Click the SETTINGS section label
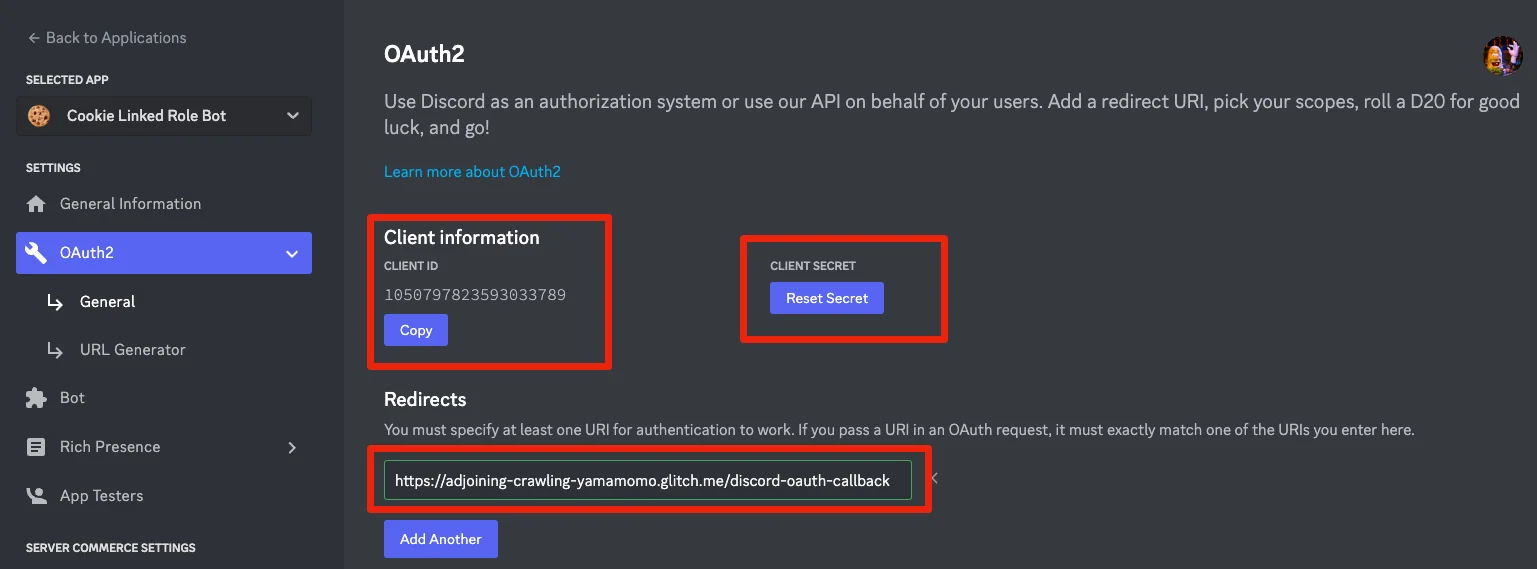The width and height of the screenshot is (1537, 569). tap(53, 168)
